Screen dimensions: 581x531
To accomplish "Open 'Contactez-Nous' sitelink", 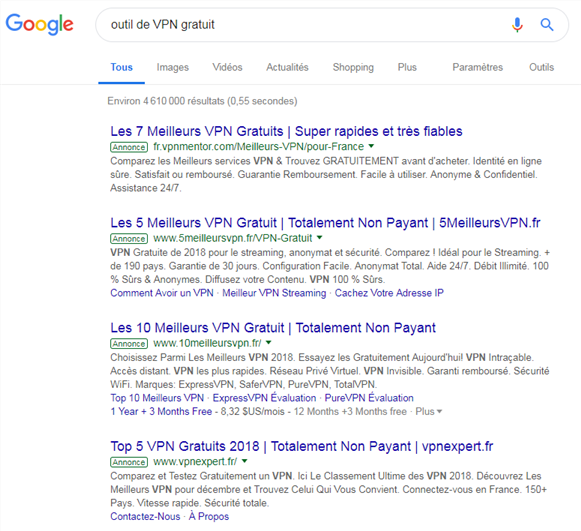I will click(145, 517).
